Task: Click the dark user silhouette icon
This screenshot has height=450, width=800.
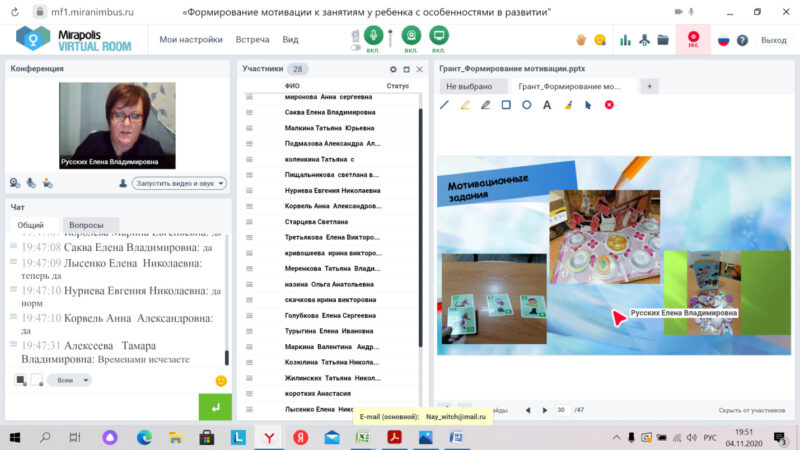Action: 122,183
